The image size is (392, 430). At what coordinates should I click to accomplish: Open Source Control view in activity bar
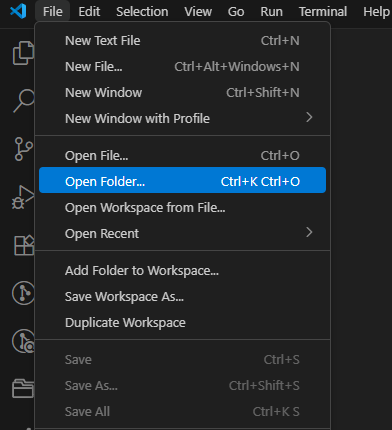[x=24, y=149]
